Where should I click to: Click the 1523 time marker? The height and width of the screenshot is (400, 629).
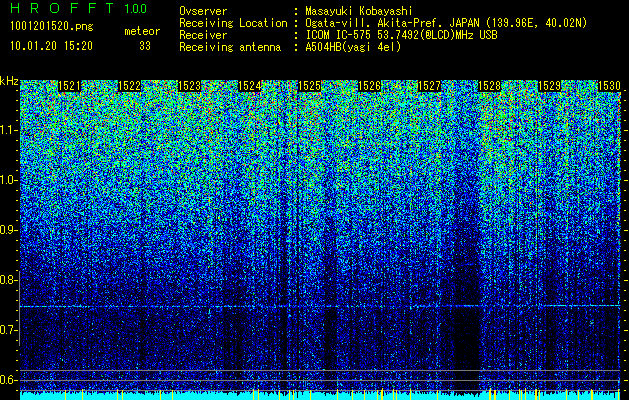(x=189, y=86)
